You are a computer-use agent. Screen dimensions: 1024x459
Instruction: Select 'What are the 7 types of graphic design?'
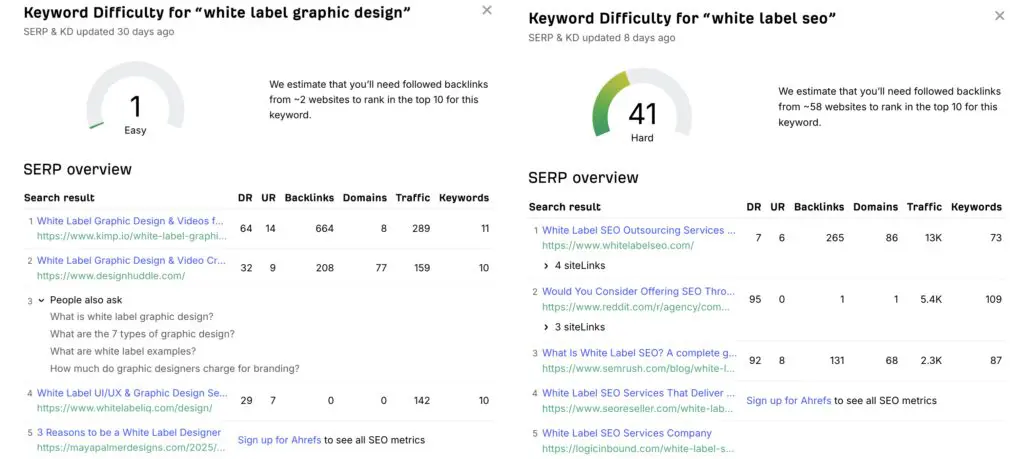[142, 334]
